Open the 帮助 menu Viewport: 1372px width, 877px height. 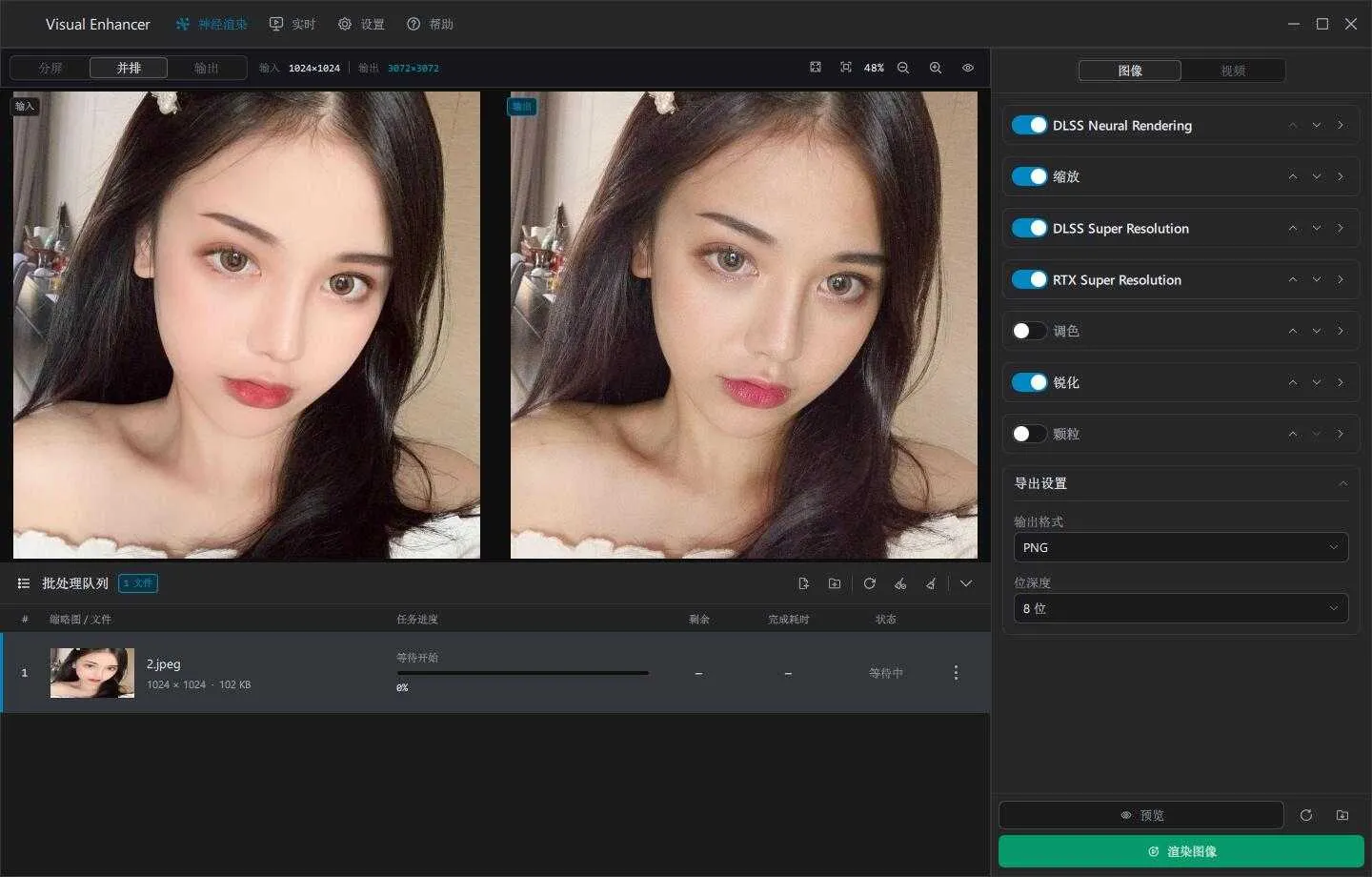[430, 24]
